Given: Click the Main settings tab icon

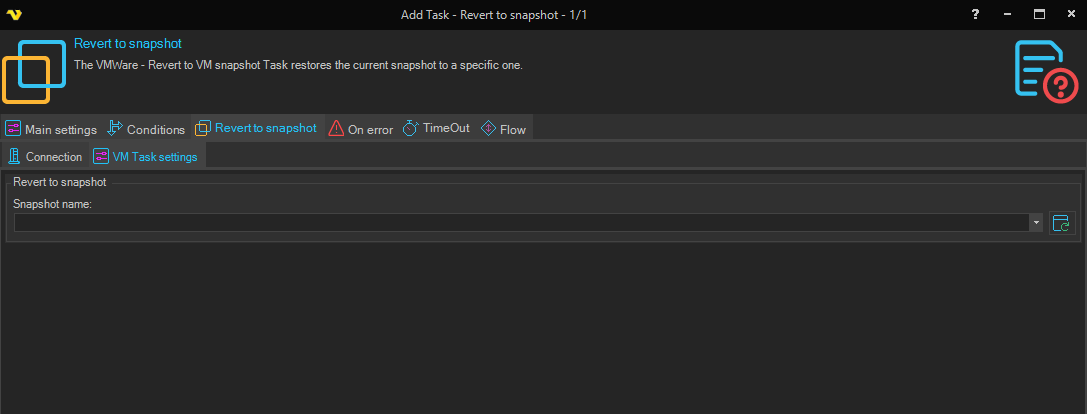Looking at the screenshot, I should coord(13,129).
